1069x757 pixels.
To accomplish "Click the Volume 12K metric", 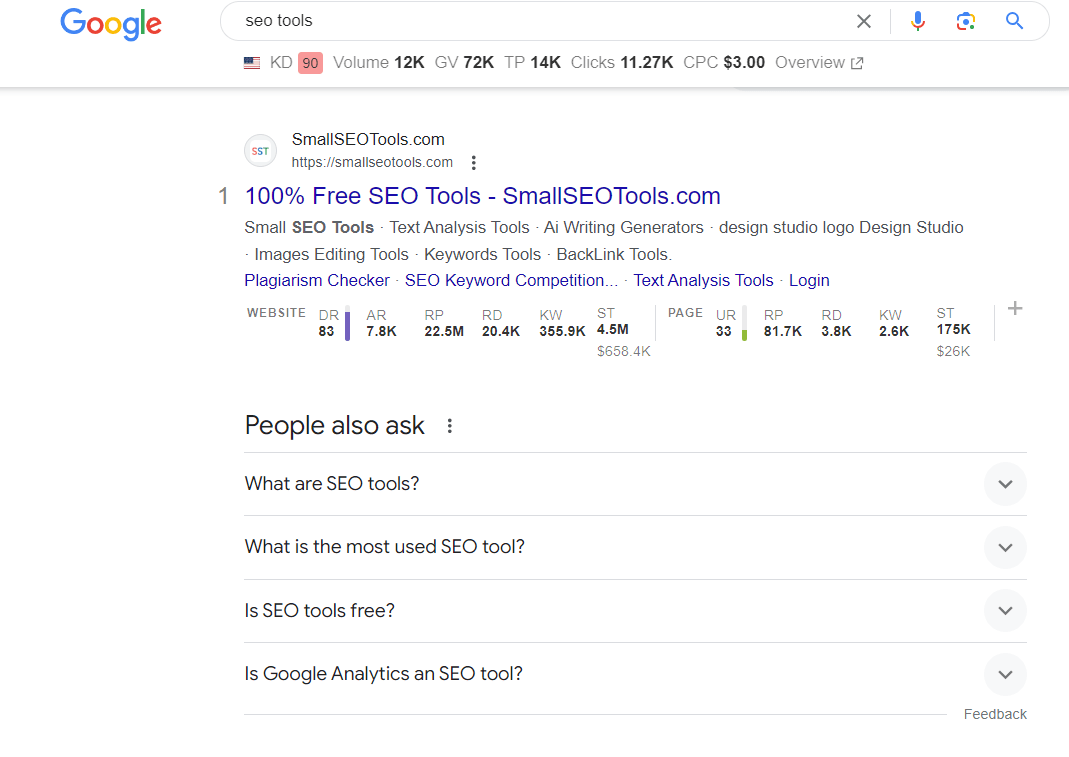I will [378, 63].
